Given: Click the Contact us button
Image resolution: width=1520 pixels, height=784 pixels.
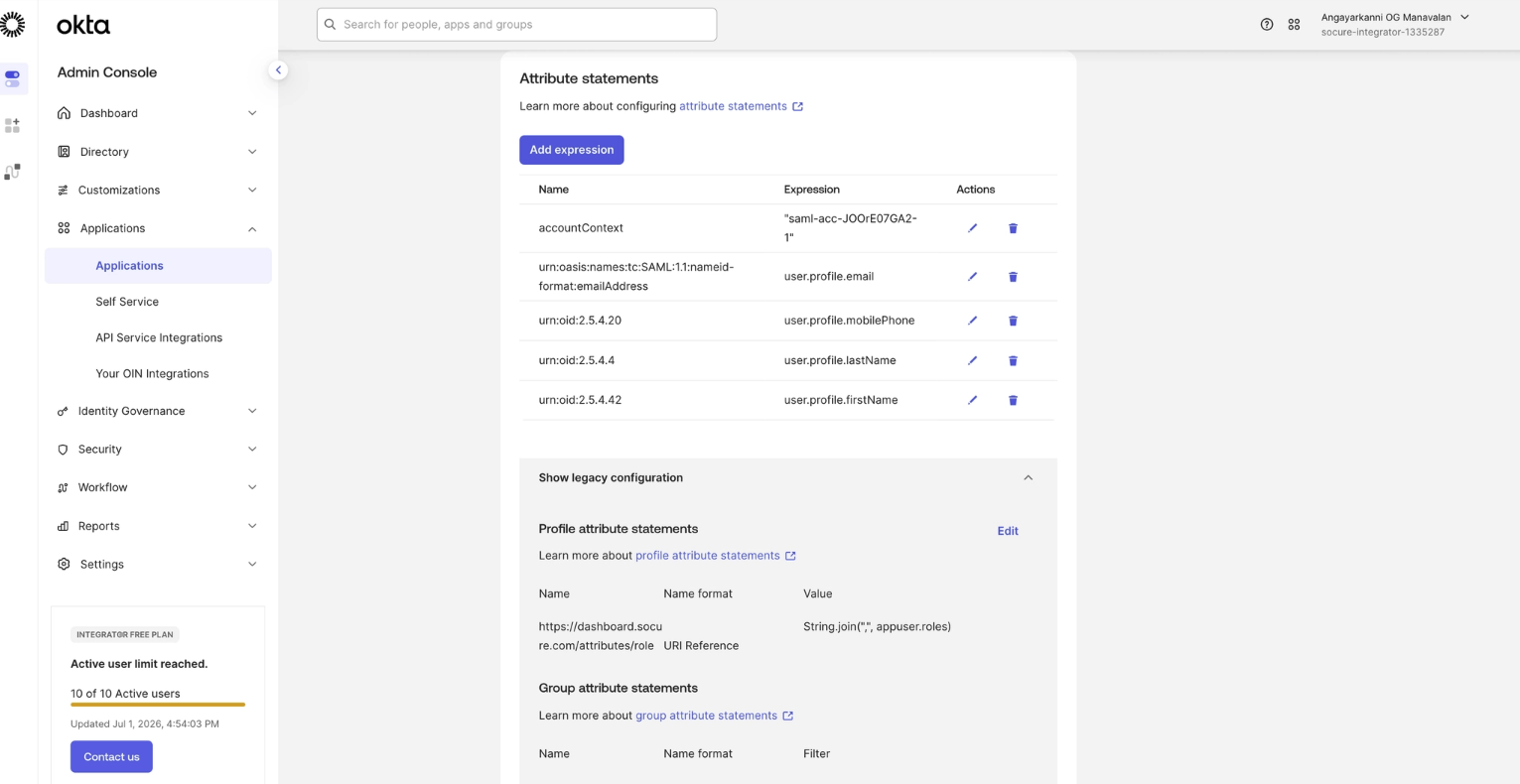Looking at the screenshot, I should (x=111, y=756).
